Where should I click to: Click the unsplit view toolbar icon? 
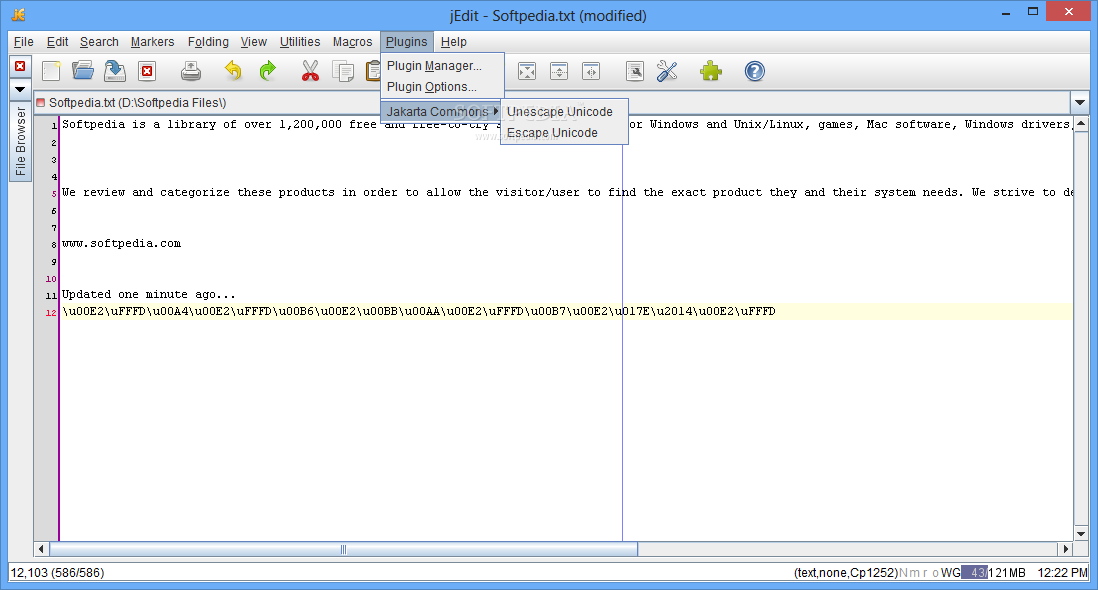point(527,71)
